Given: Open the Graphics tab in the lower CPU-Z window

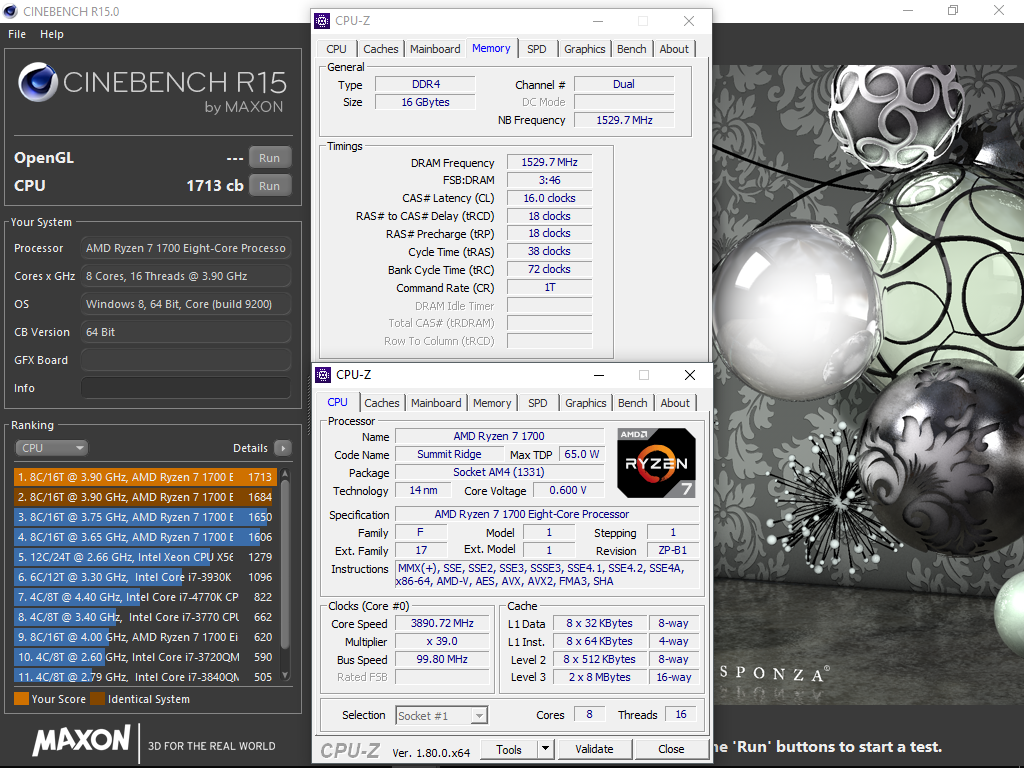Looking at the screenshot, I should click(586, 403).
